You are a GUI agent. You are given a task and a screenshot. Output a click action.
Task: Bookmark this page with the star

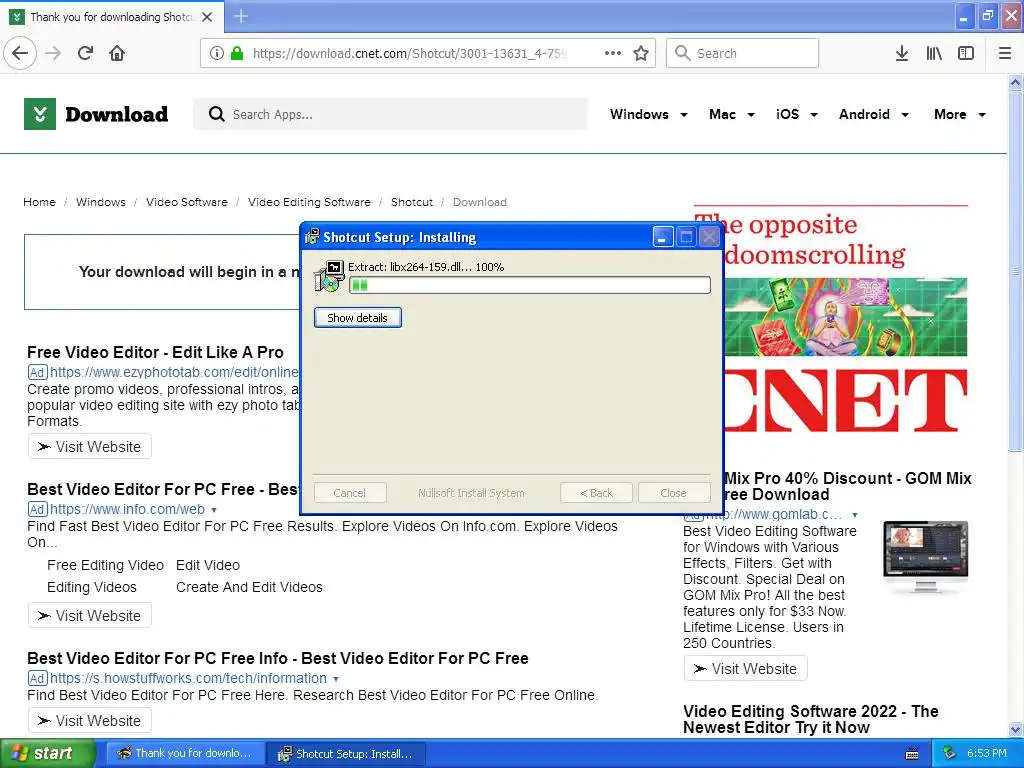pyautogui.click(x=641, y=53)
